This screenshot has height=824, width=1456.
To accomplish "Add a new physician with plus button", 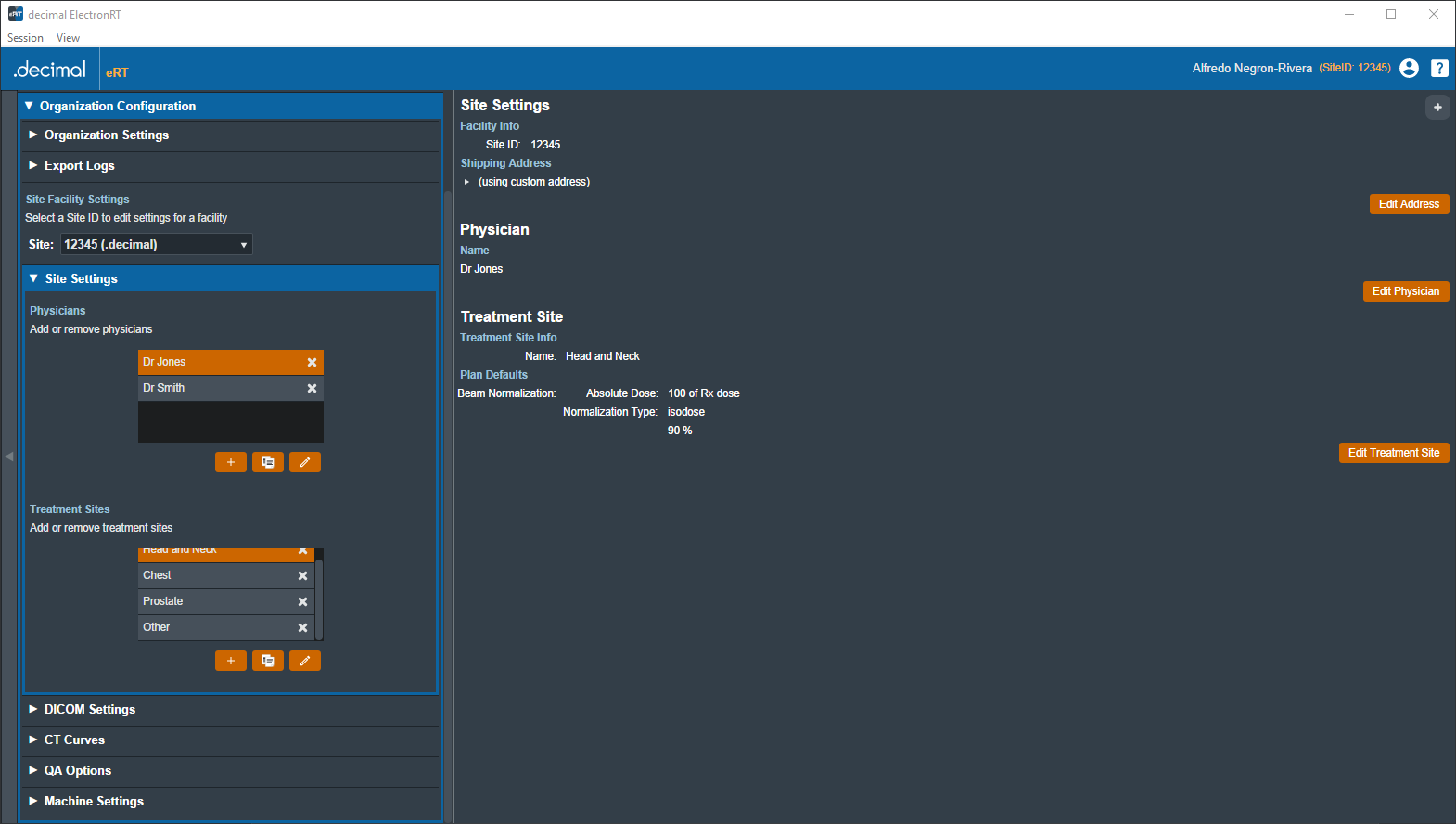I will (231, 462).
